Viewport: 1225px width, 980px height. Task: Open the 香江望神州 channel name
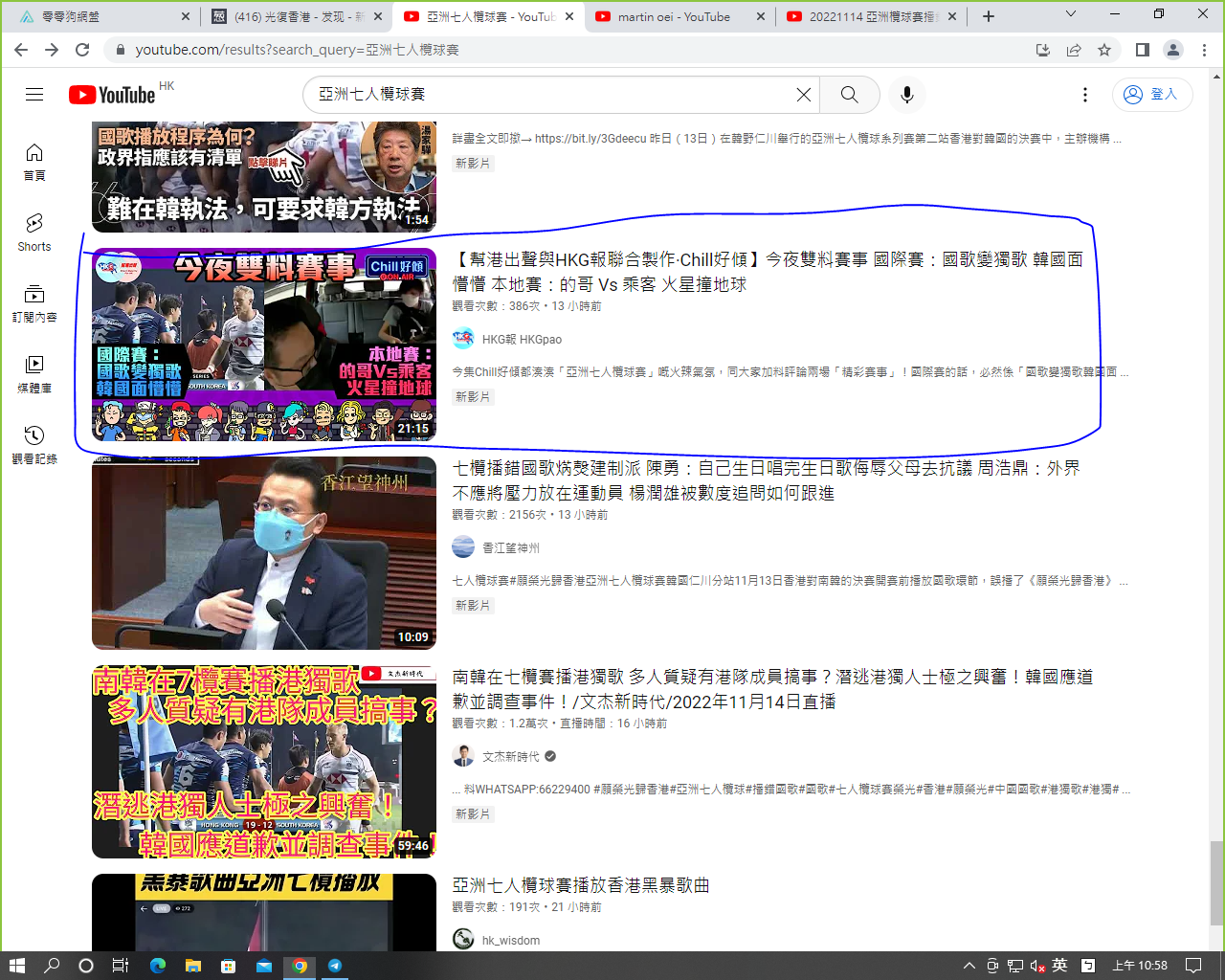510,548
